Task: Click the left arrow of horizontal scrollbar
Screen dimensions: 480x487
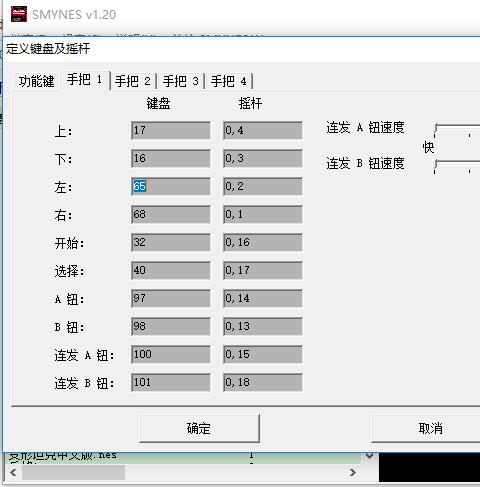Action: pyautogui.click(x=13, y=472)
